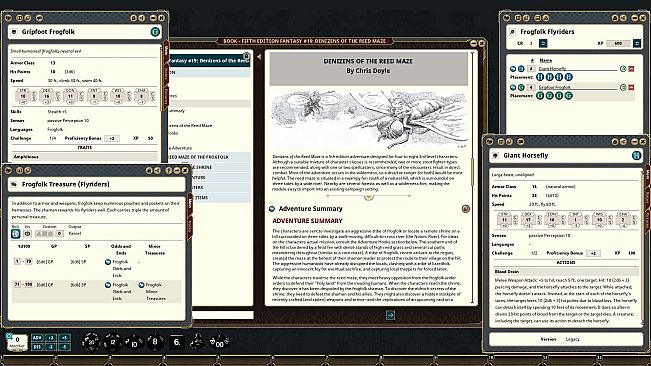Click identify icon on Giant Horsefly encounter row

pyautogui.click(x=623, y=69)
